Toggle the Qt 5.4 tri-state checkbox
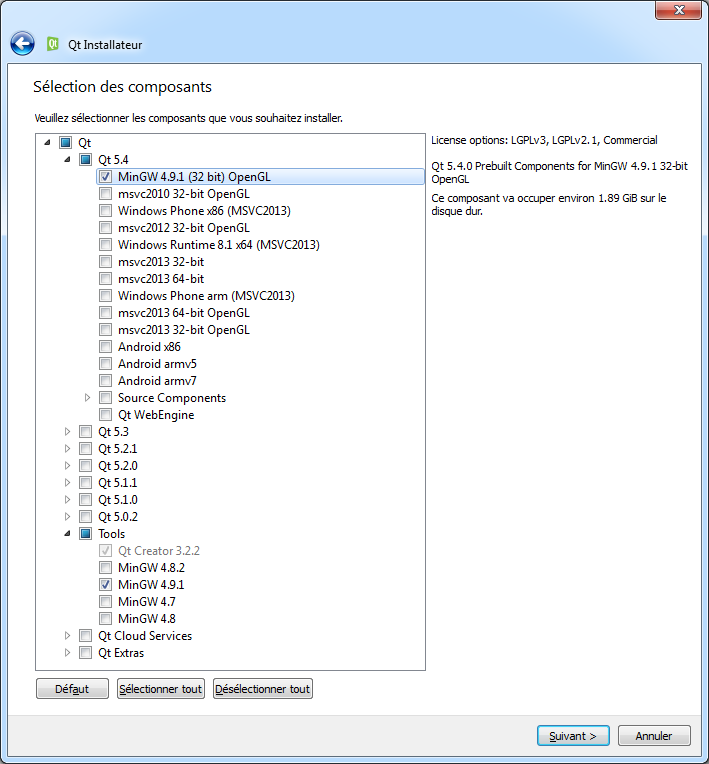 coord(85,159)
